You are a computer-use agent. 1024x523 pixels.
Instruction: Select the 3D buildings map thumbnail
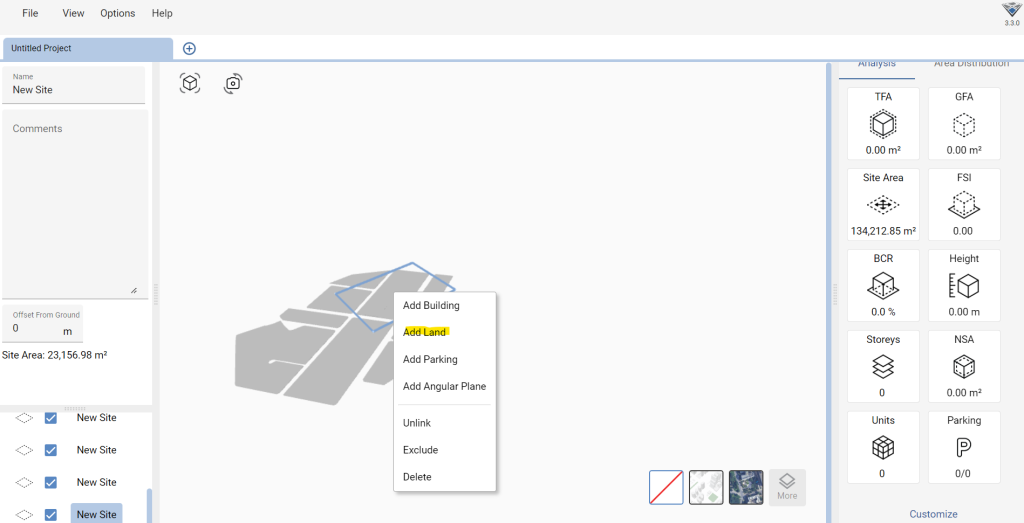click(x=706, y=487)
